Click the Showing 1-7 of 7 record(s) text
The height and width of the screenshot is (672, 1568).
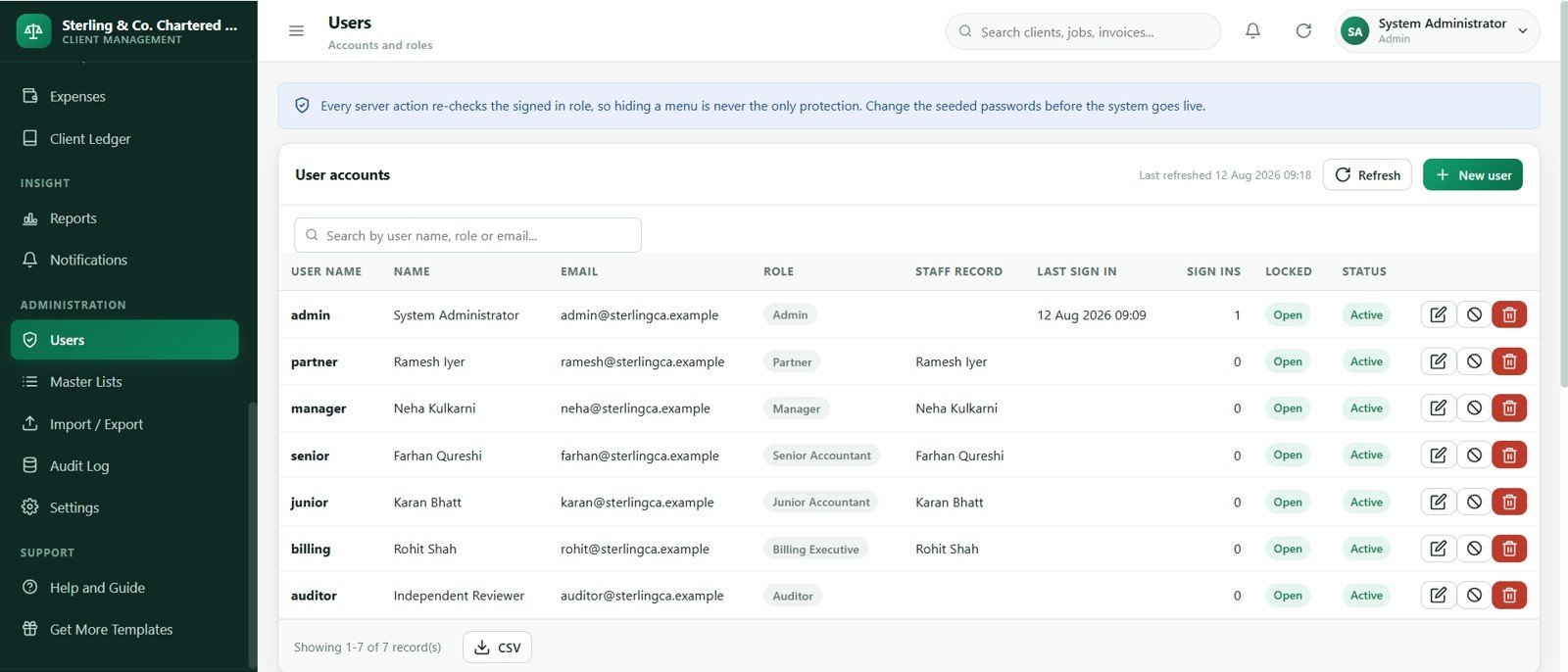pyautogui.click(x=367, y=648)
